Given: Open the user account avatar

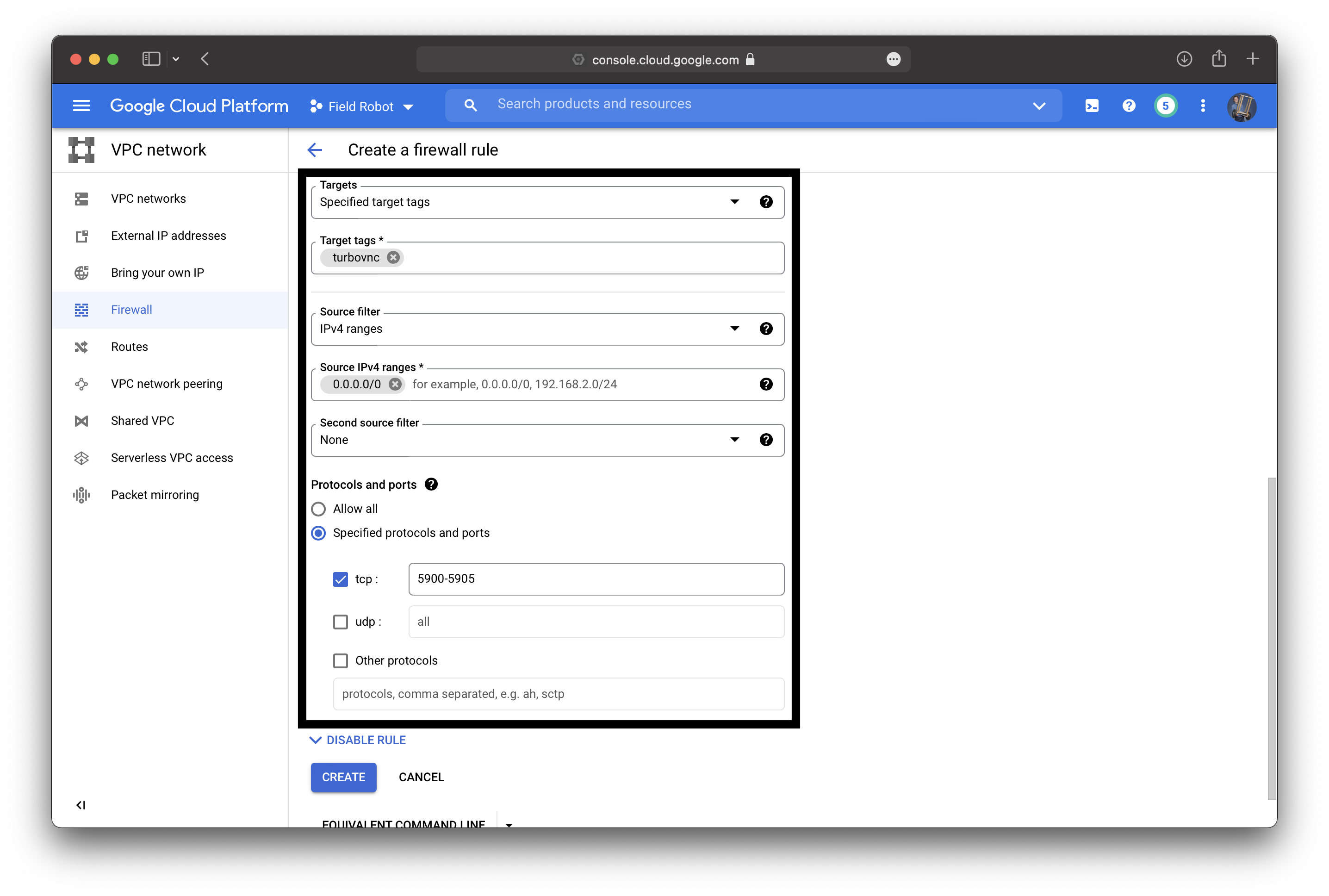Looking at the screenshot, I should (1242, 106).
